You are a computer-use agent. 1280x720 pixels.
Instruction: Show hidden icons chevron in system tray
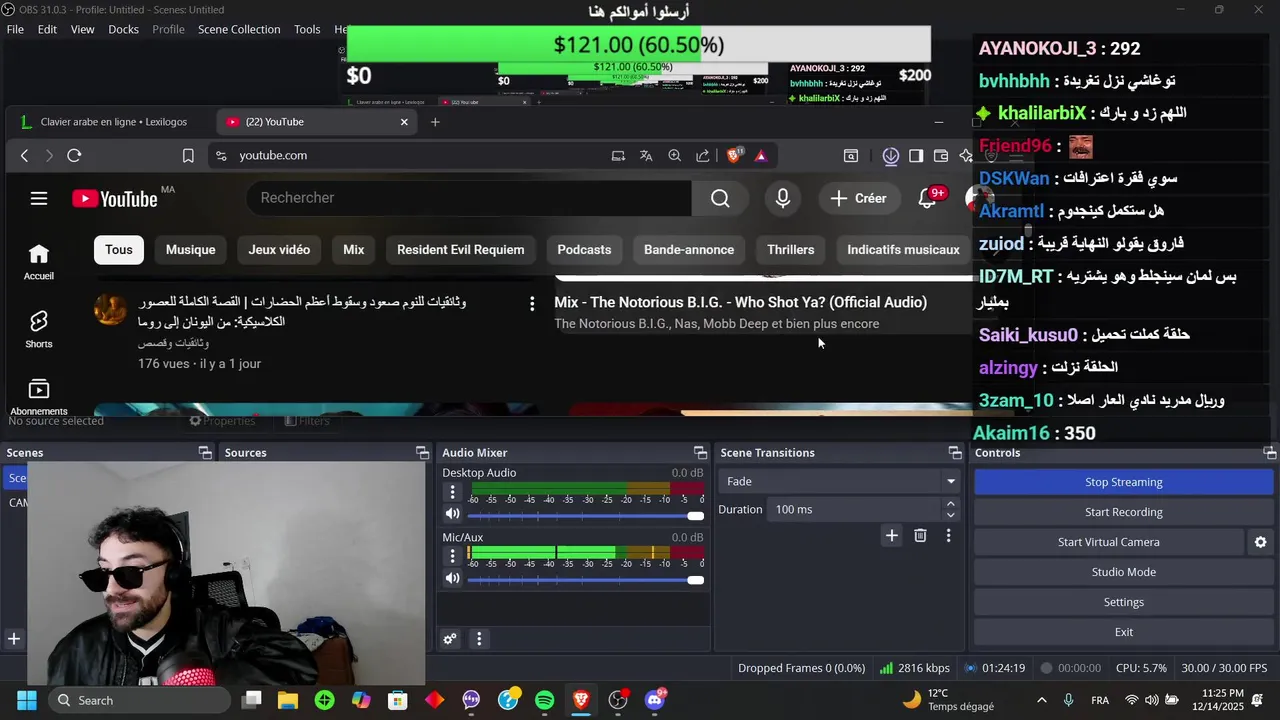point(1042,700)
